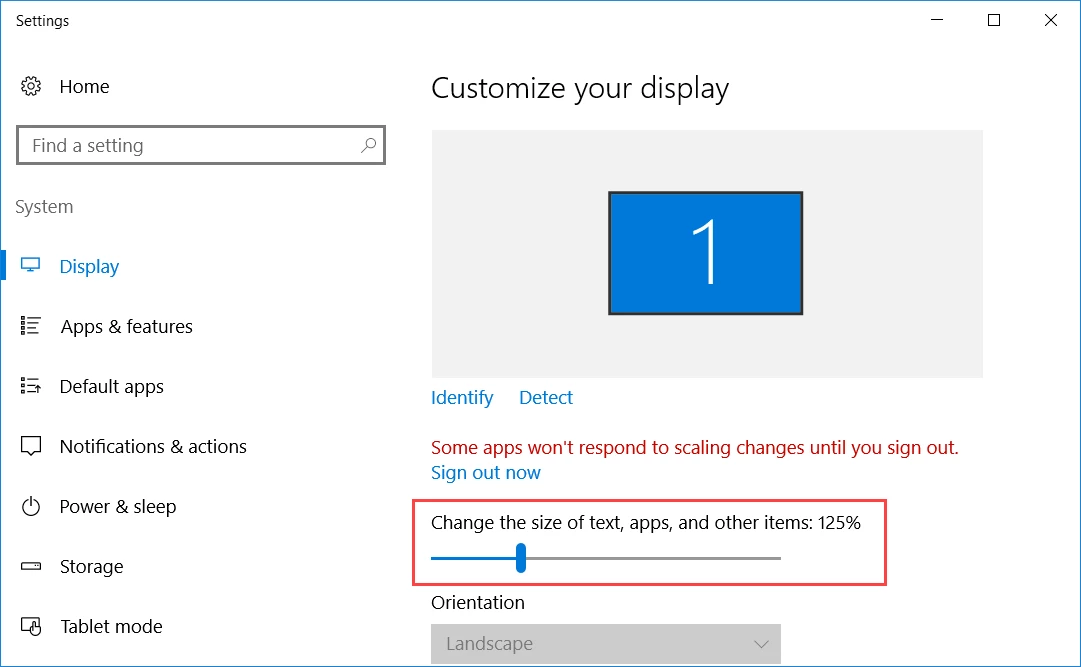
Task: Click the 'Change the size of text' label
Action: [x=646, y=523]
